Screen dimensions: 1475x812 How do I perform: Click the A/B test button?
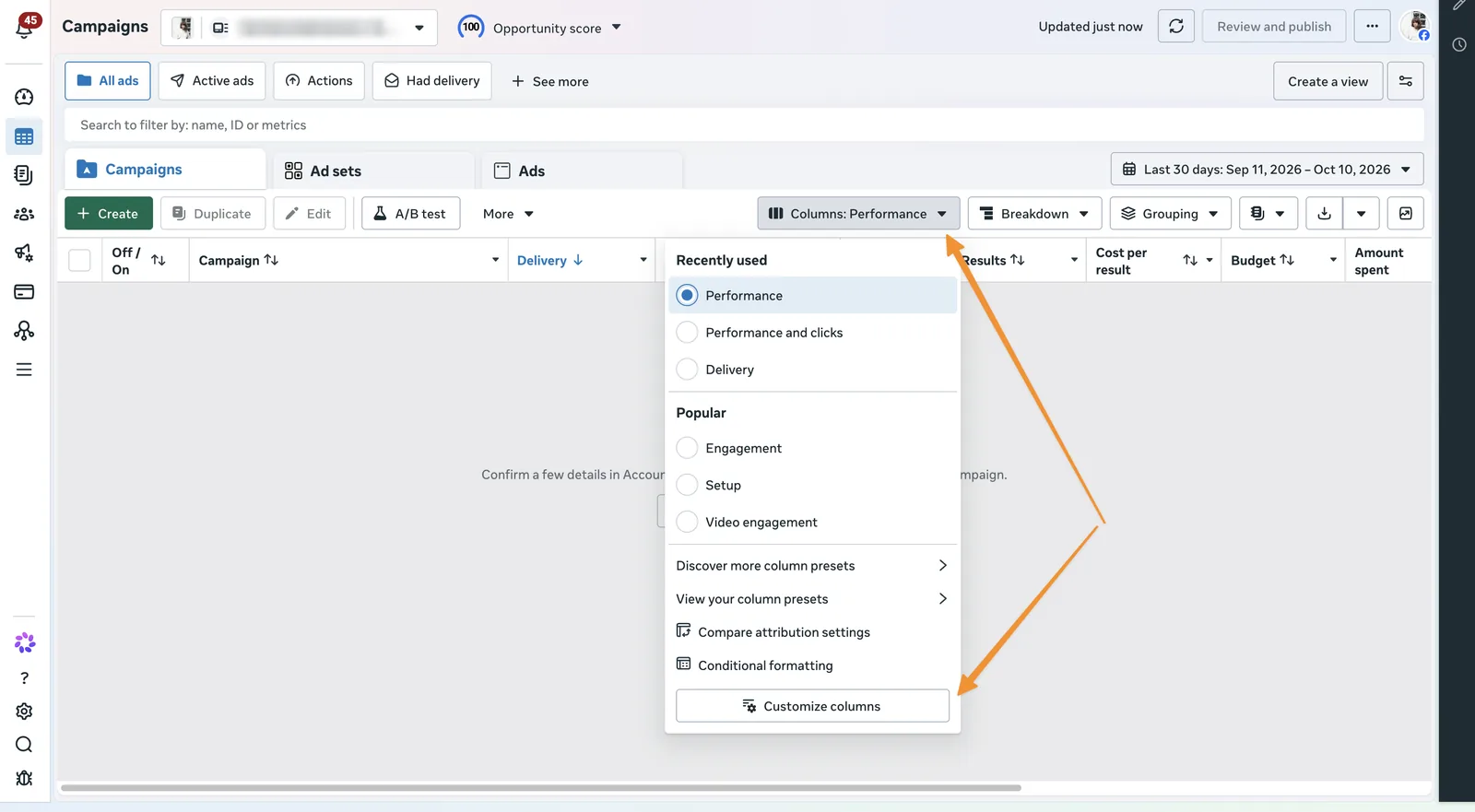(x=410, y=214)
